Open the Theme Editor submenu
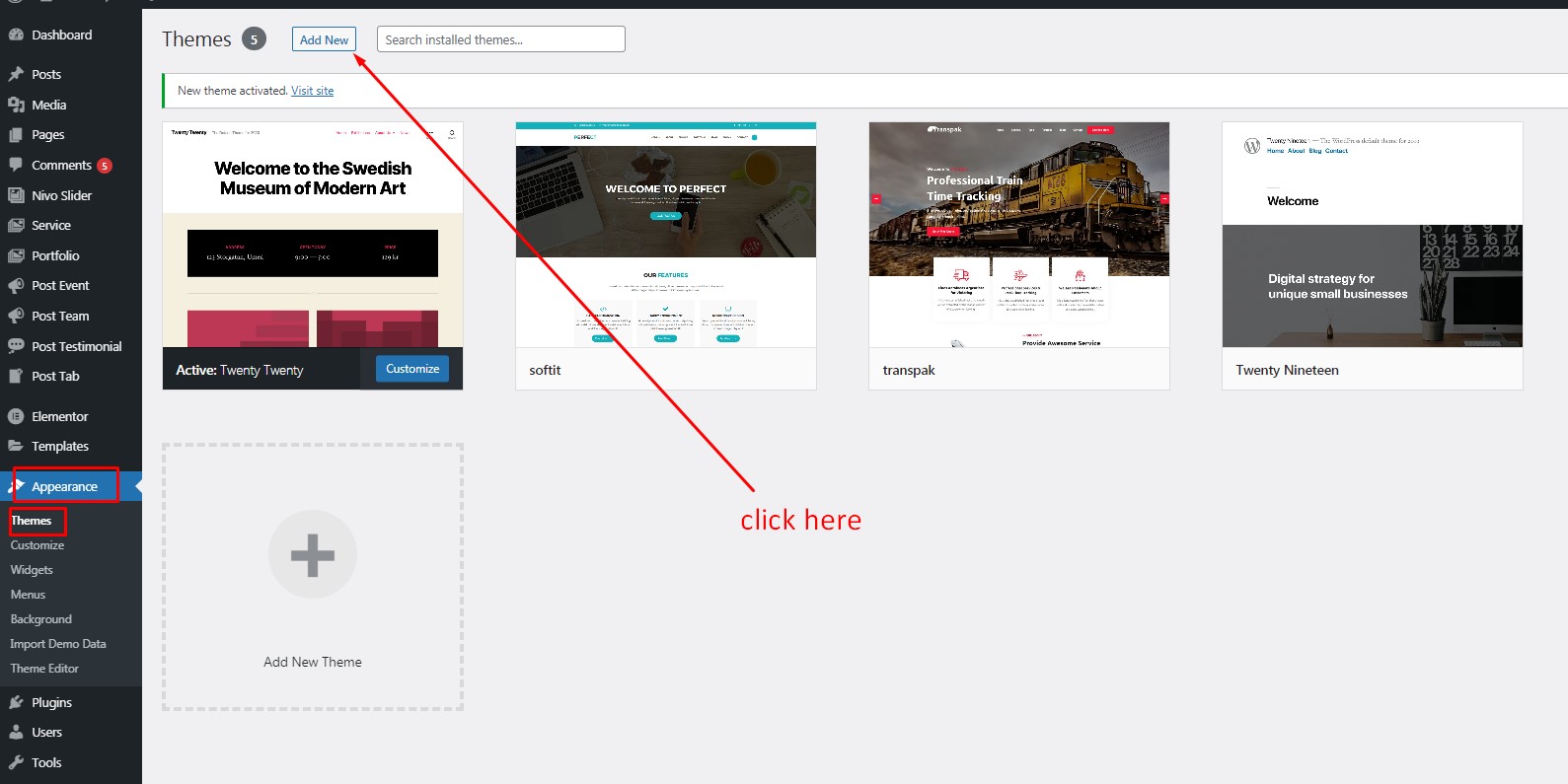The width and height of the screenshot is (1568, 784). click(44, 669)
